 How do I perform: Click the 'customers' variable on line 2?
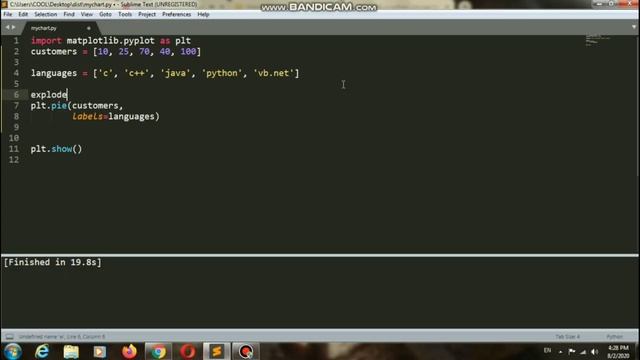[x=54, y=52]
